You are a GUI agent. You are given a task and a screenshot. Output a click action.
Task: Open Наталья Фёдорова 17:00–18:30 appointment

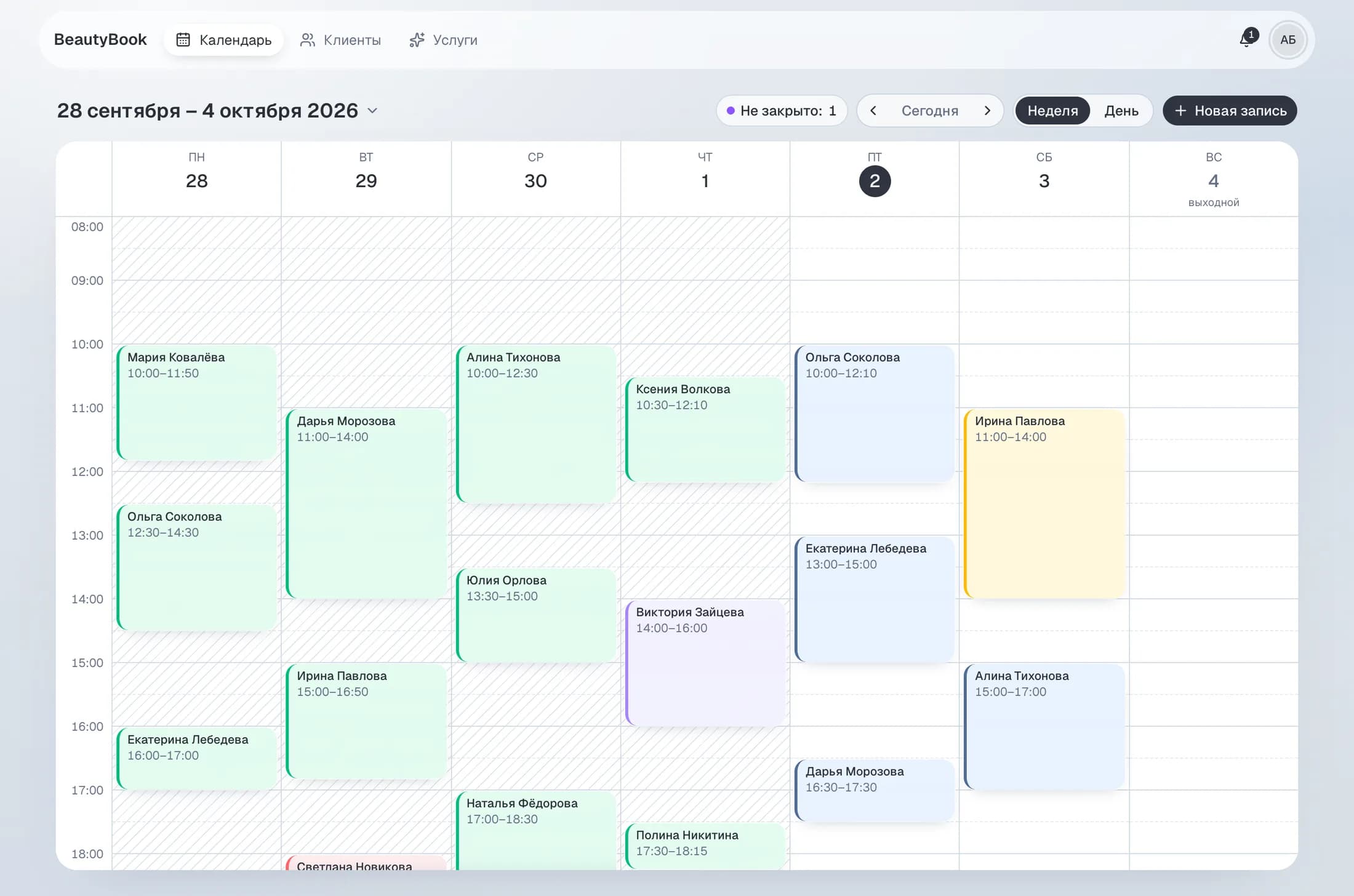click(x=535, y=831)
